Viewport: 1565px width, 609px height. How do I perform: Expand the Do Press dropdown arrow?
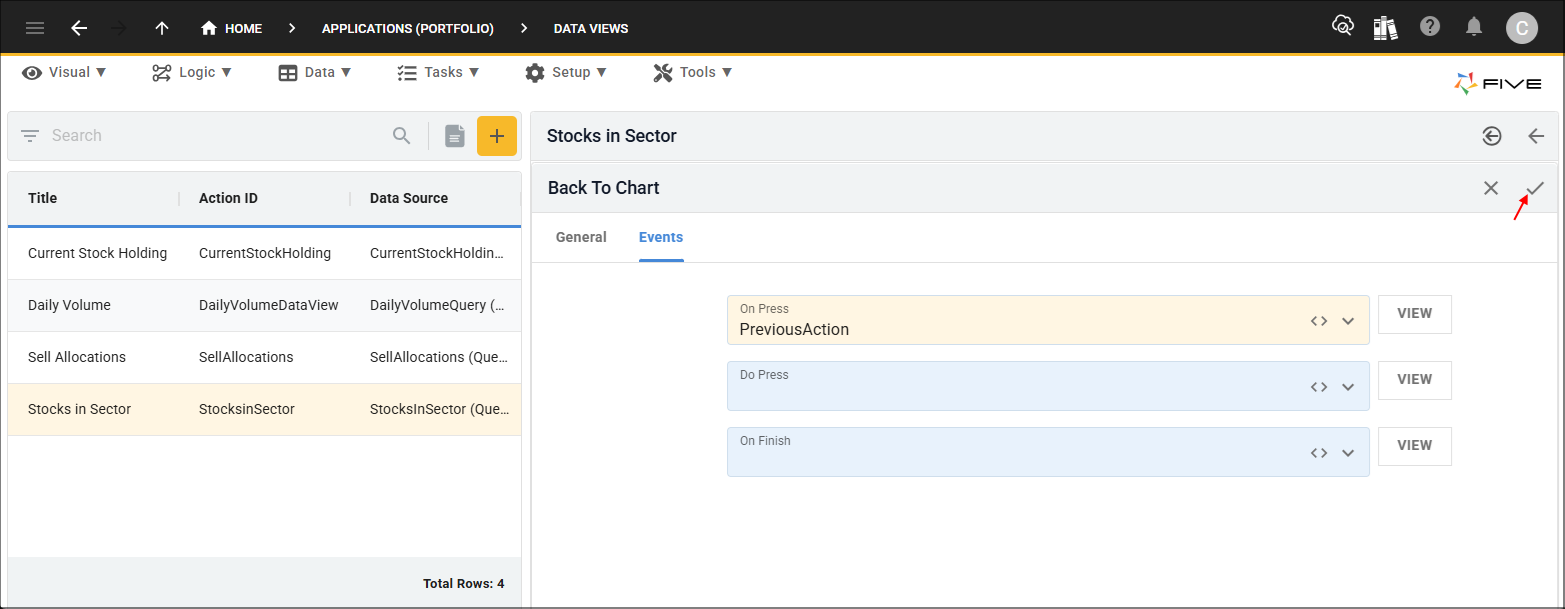pos(1348,387)
